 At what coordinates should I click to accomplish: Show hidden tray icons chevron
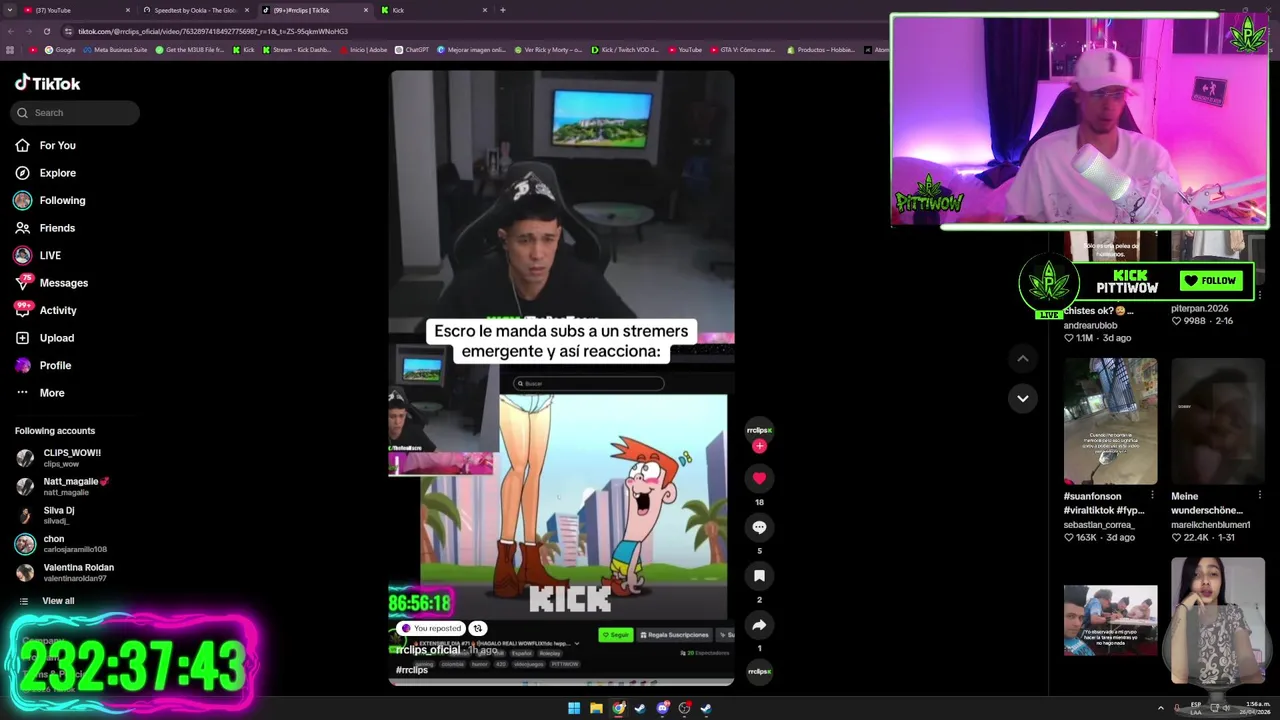point(1160,708)
